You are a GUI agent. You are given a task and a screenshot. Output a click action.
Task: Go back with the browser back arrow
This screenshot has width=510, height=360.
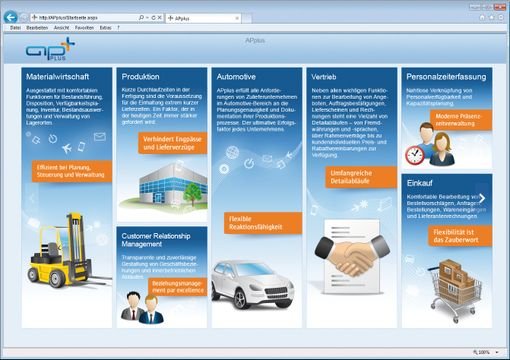pyautogui.click(x=10, y=17)
